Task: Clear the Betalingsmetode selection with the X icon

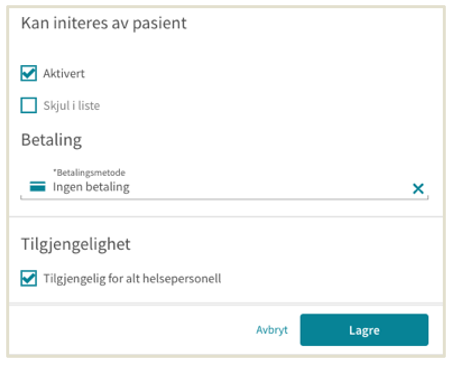Action: (x=418, y=189)
